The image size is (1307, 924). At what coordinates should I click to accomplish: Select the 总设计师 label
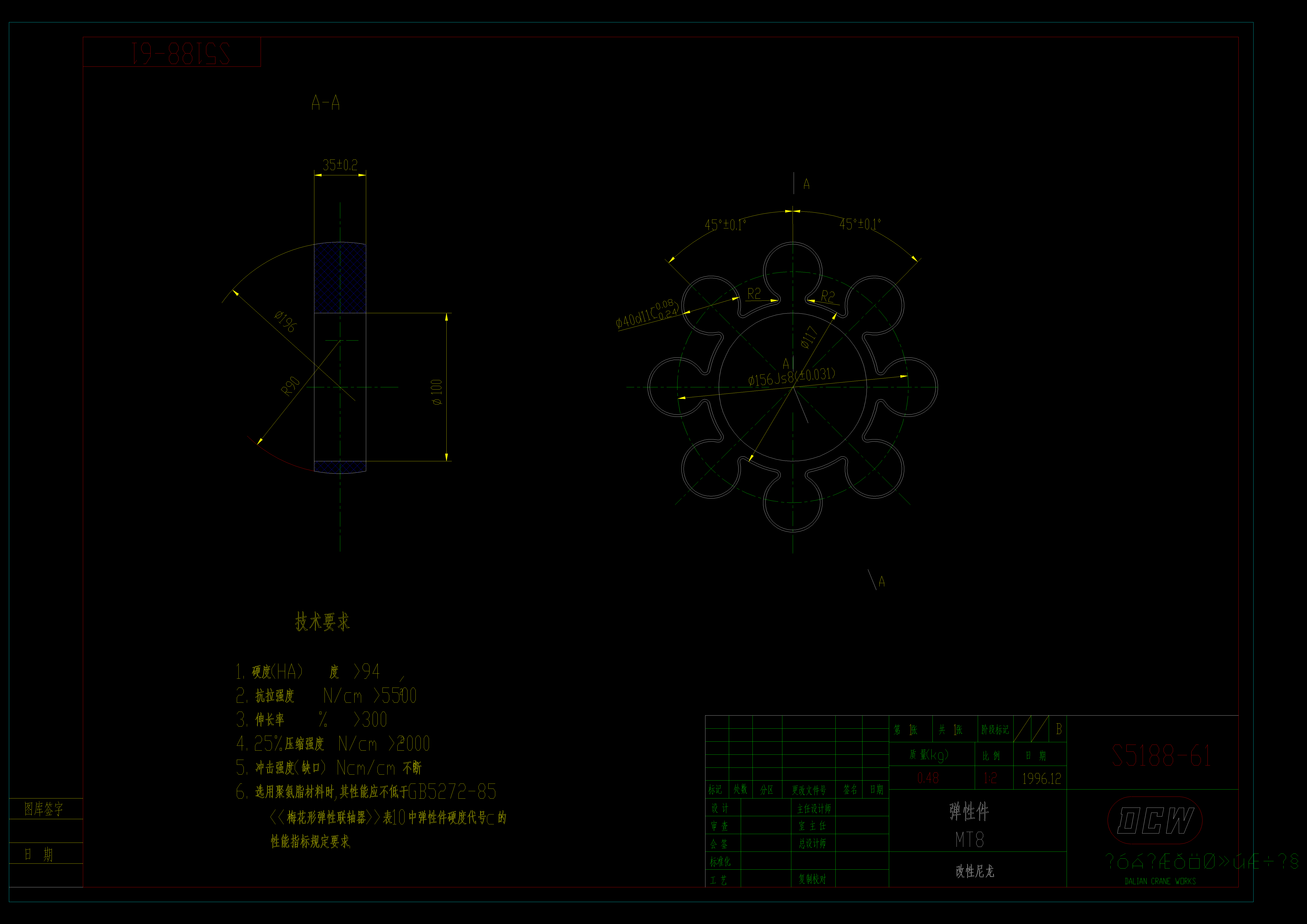[x=812, y=844]
